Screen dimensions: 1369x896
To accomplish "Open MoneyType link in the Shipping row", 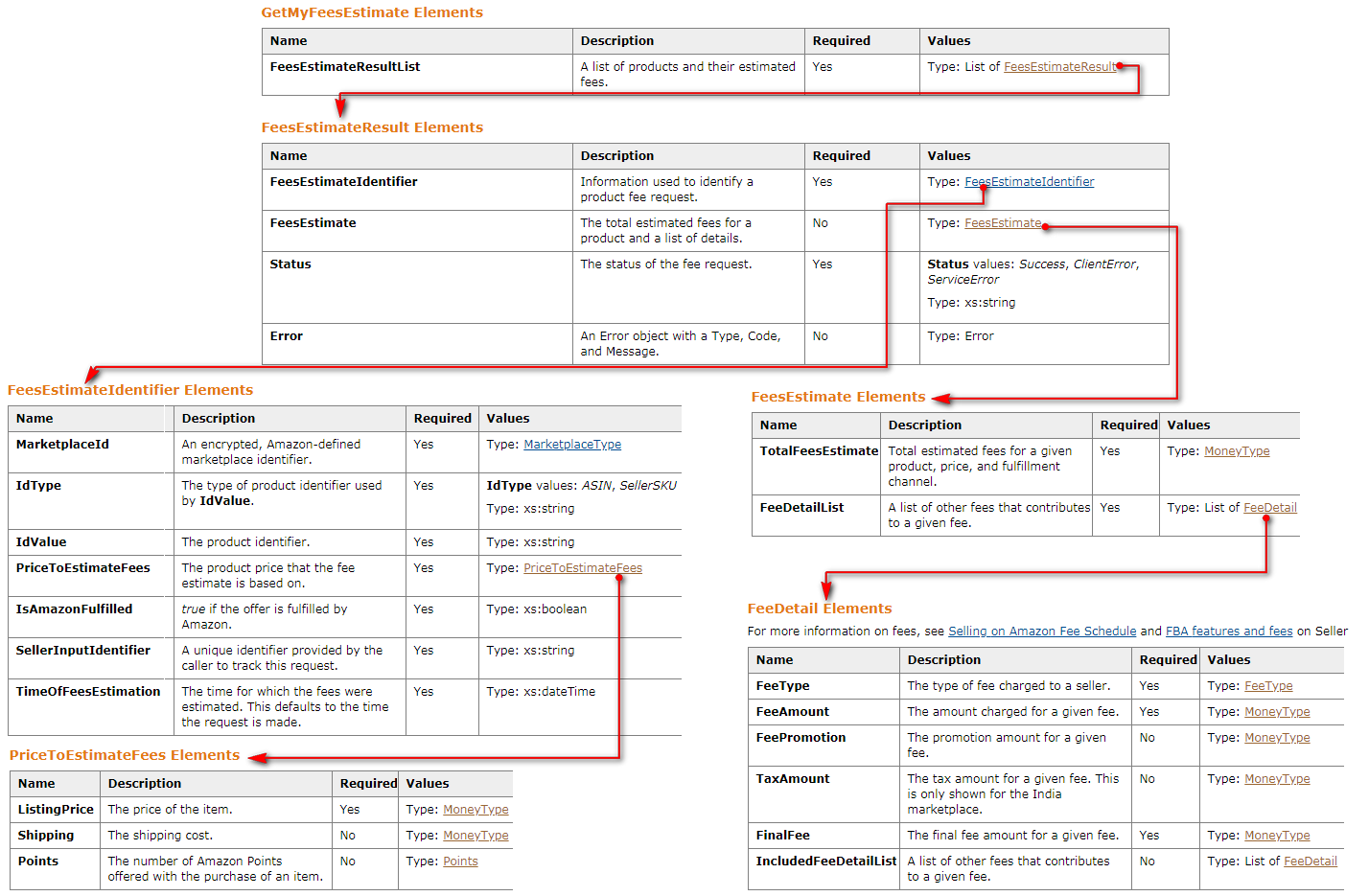I will 476,836.
